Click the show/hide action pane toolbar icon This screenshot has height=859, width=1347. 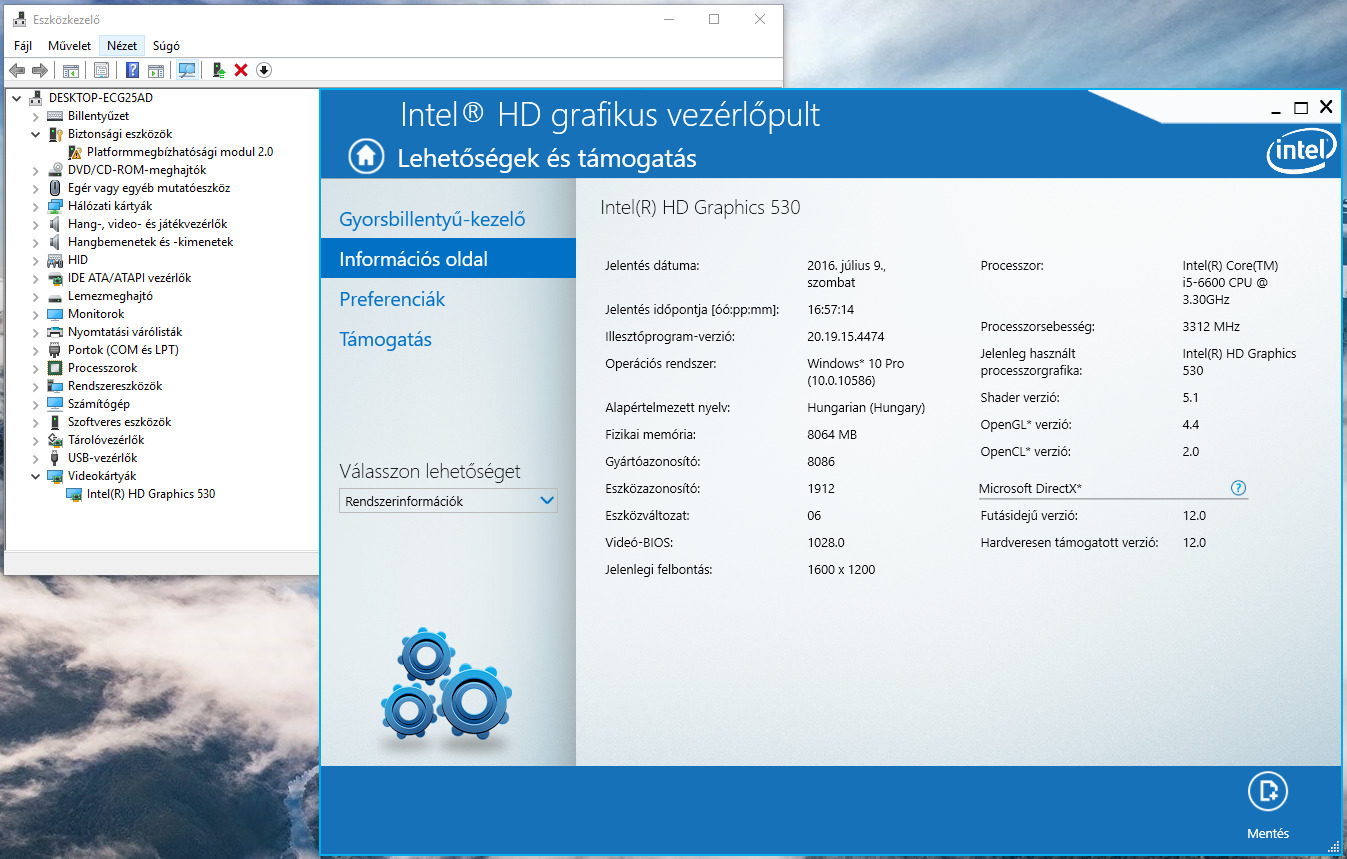pyautogui.click(x=156, y=70)
